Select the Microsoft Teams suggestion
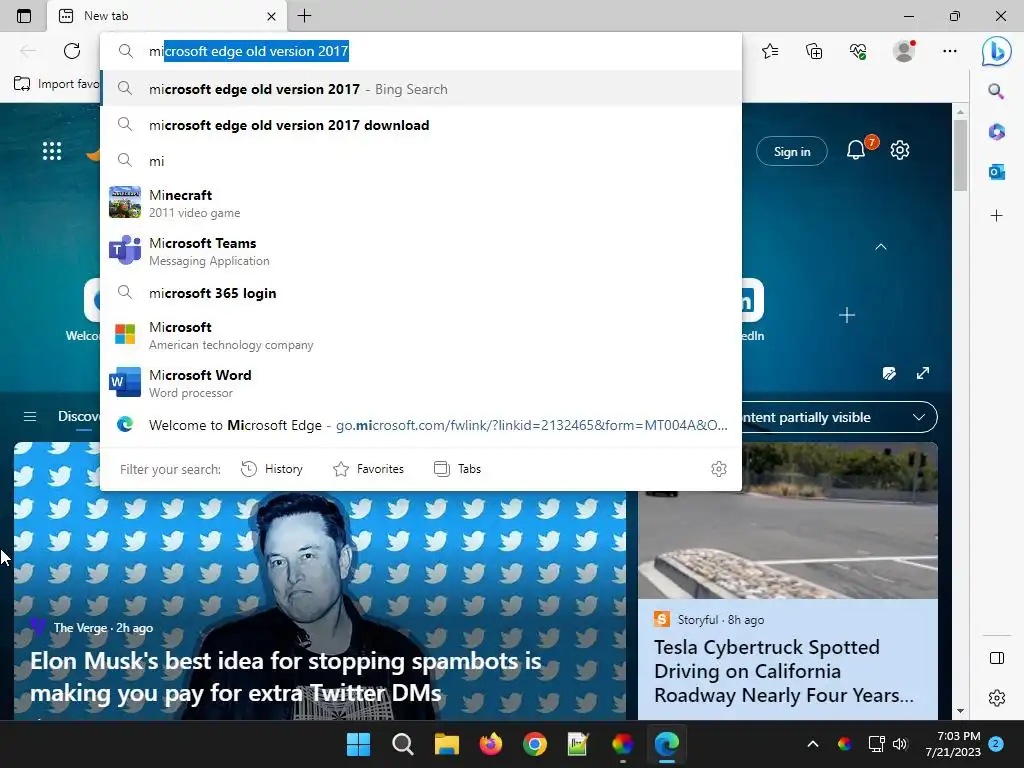This screenshot has width=1024, height=768. [421, 251]
